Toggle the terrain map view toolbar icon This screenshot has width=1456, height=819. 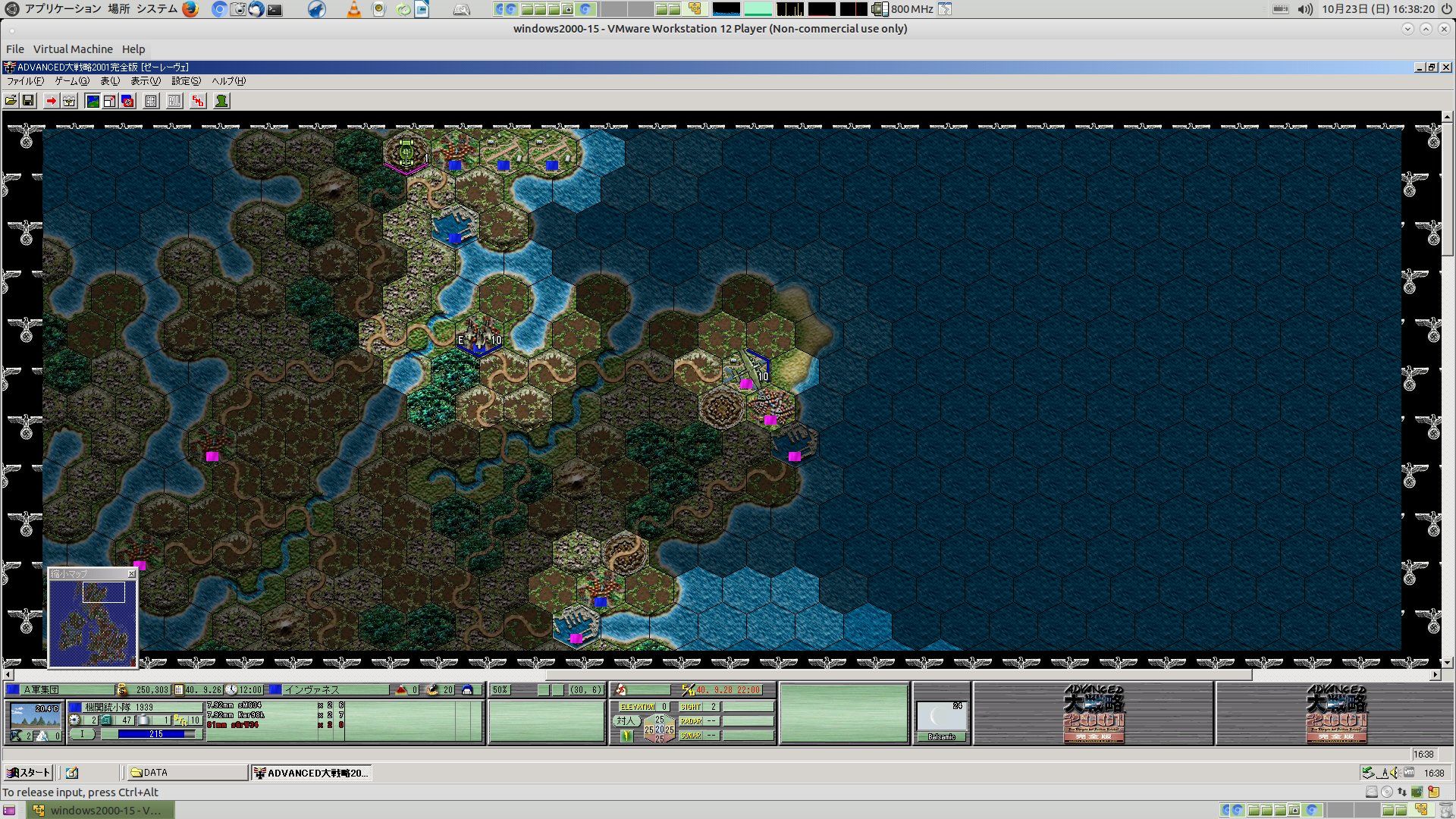[x=93, y=101]
